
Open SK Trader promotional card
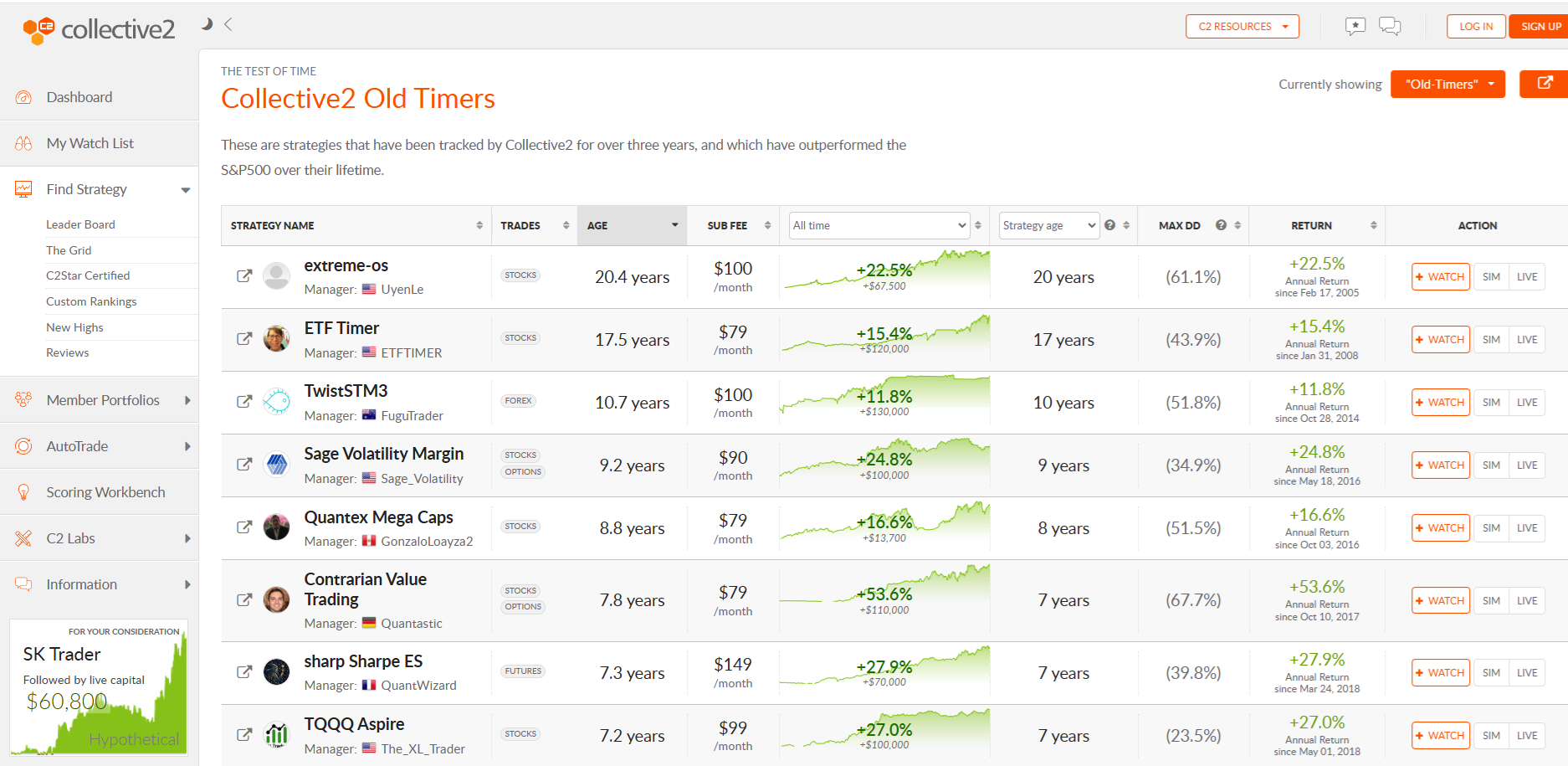[99, 687]
